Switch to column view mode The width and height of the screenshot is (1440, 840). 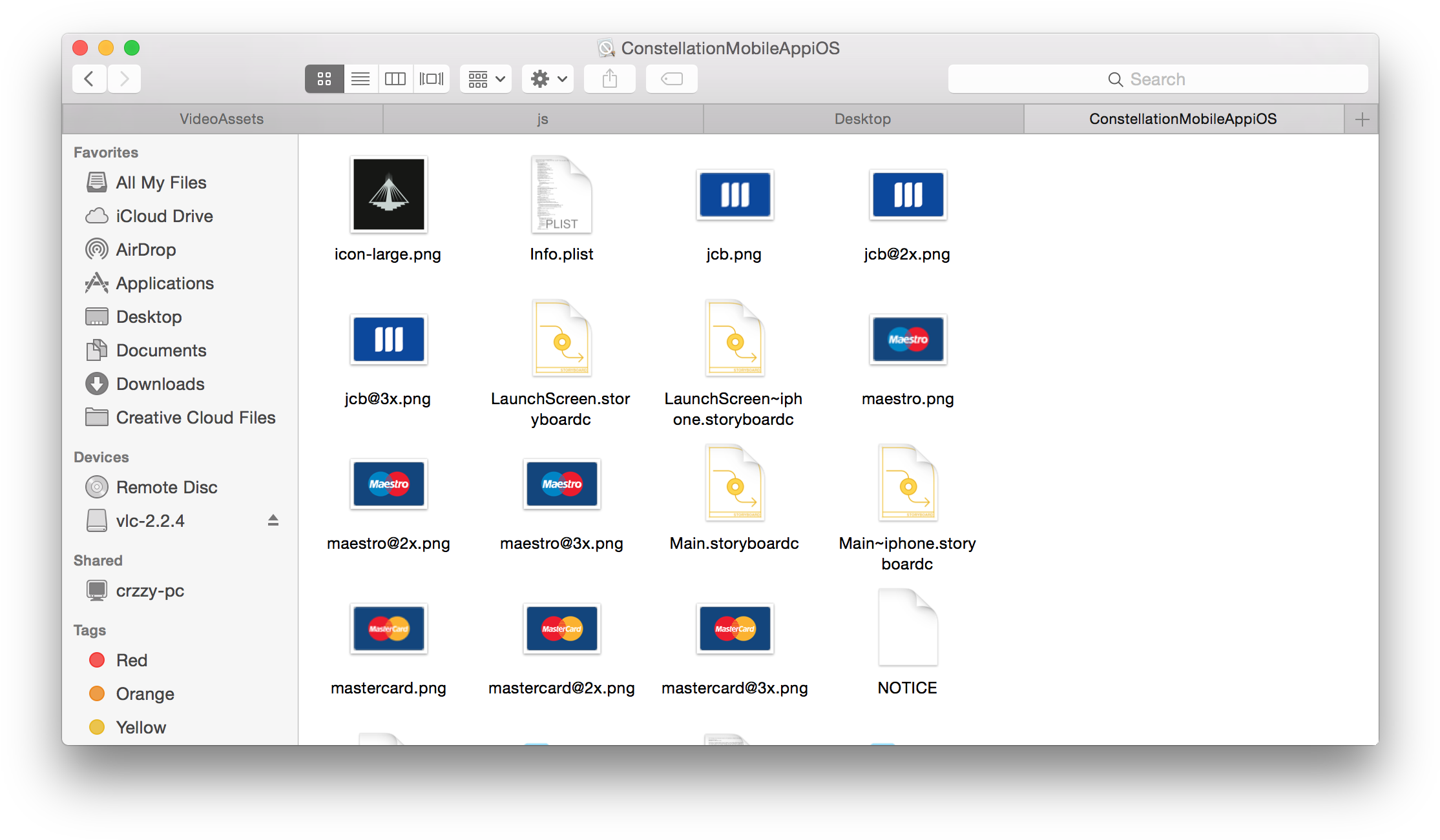[395, 79]
